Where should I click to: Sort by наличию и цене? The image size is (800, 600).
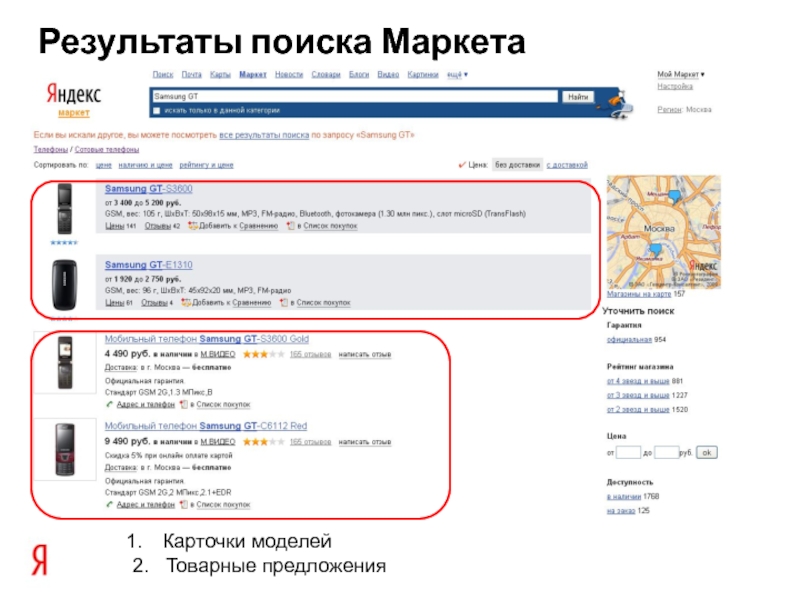tap(145, 165)
